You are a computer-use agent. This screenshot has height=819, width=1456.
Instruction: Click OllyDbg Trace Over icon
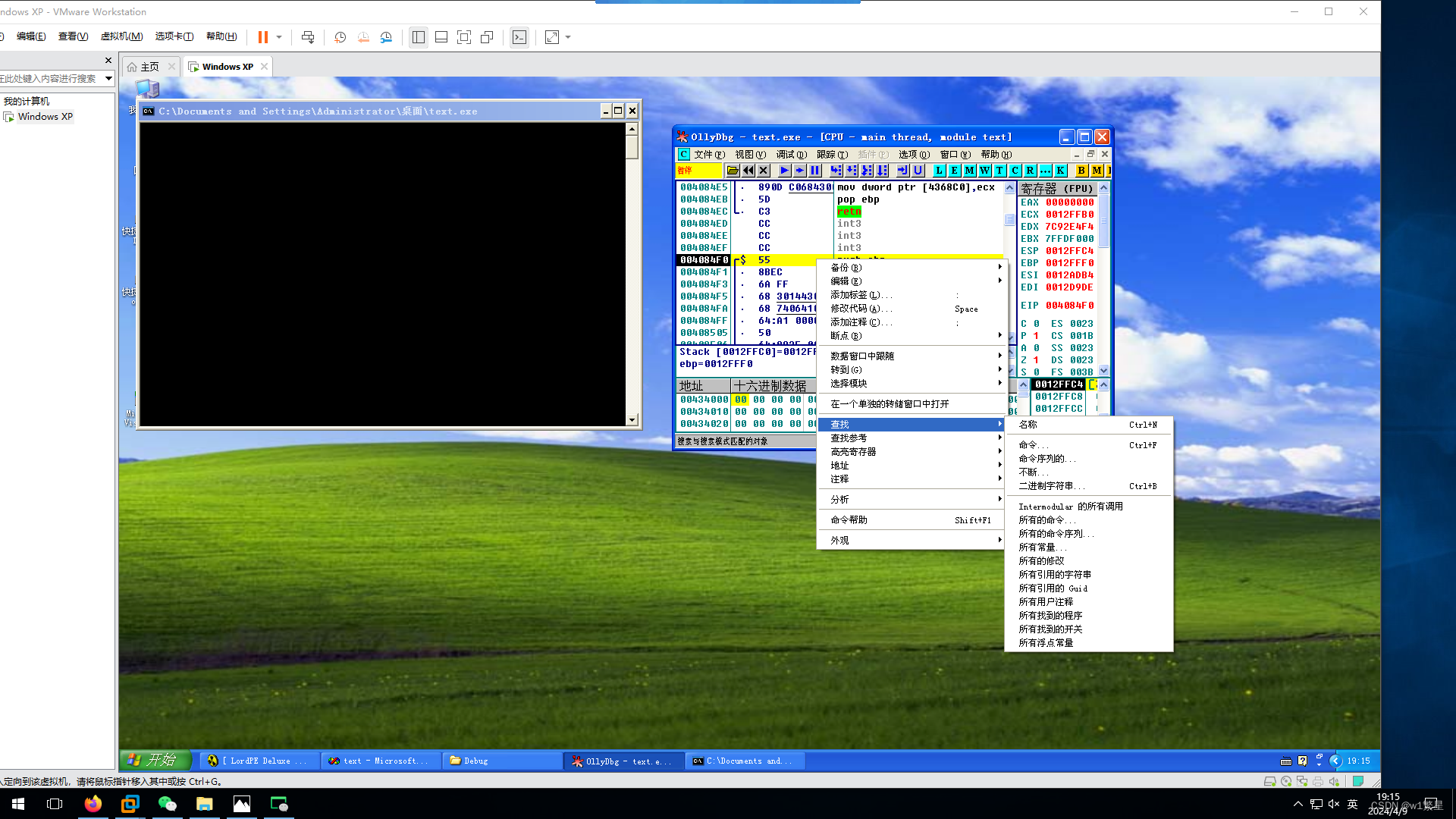(x=882, y=171)
